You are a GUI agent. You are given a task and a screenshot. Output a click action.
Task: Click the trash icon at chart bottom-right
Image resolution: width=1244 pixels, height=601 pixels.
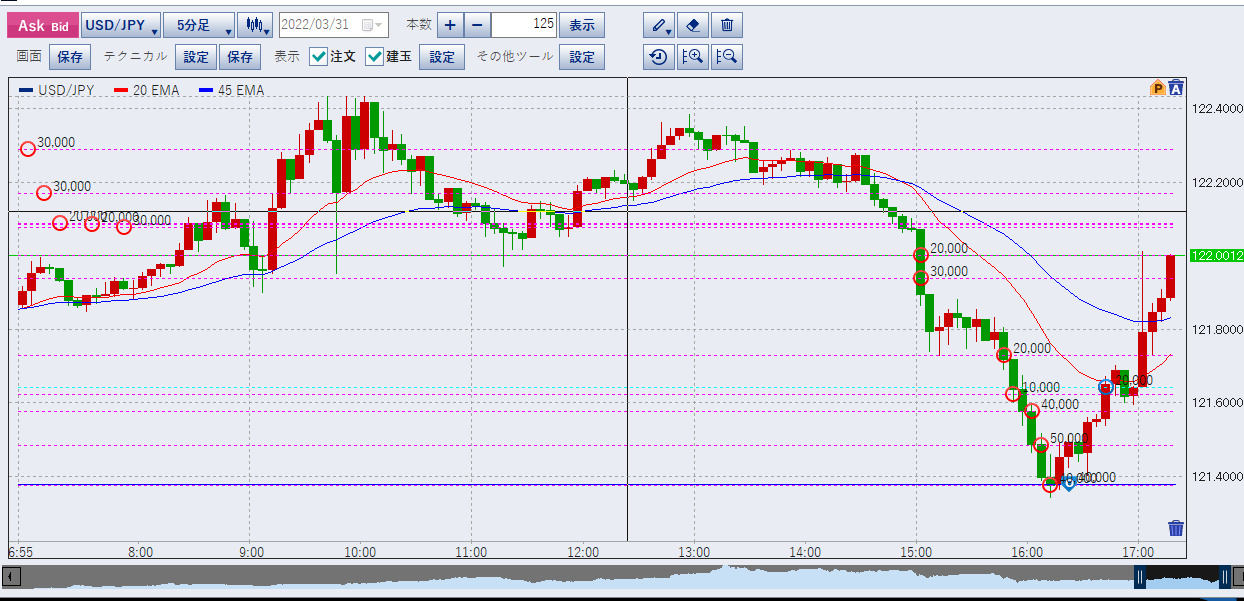(1176, 528)
